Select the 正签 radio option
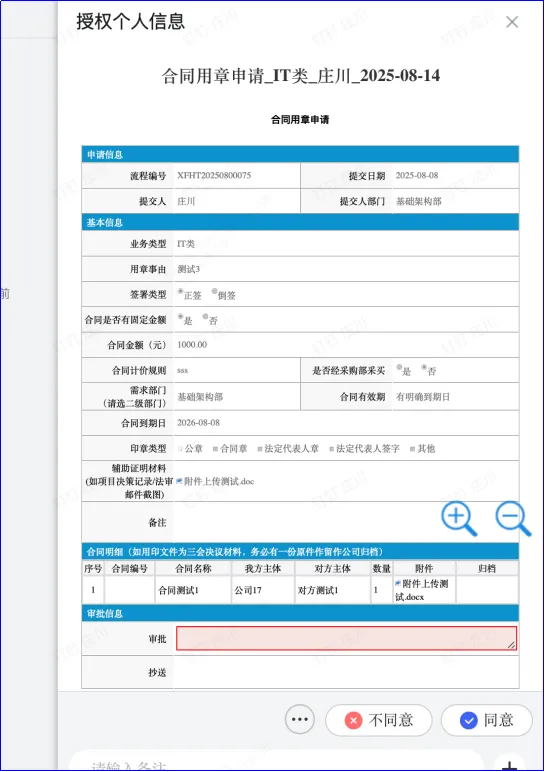The height and width of the screenshot is (772, 545). point(181,291)
